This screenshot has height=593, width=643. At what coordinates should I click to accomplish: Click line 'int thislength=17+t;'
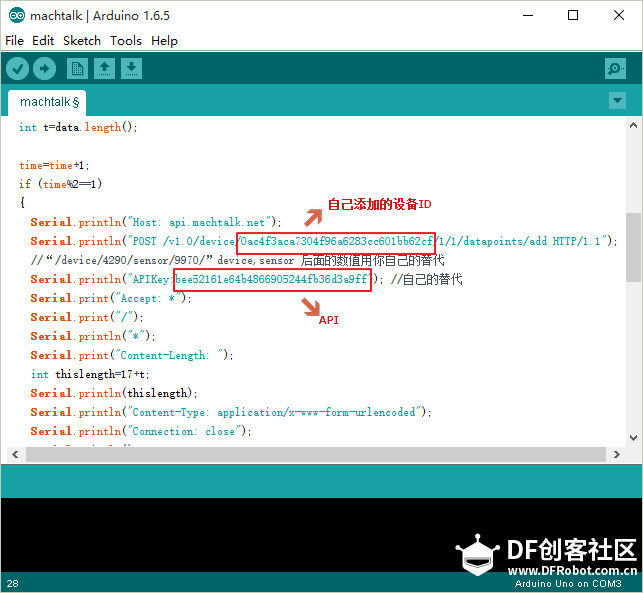tap(90, 374)
